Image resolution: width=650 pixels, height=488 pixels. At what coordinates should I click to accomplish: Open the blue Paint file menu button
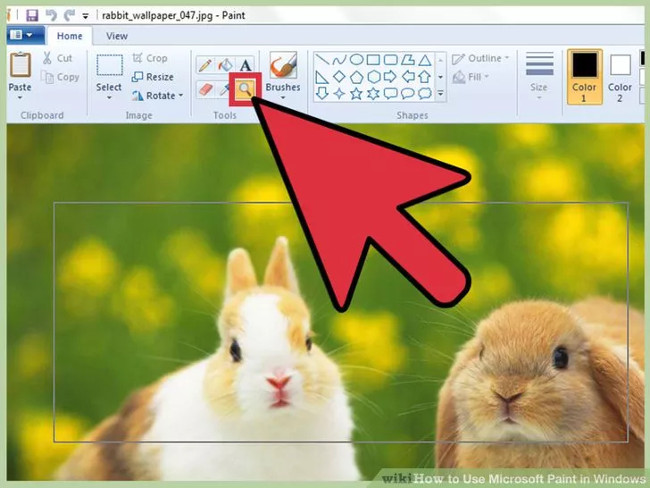25,35
